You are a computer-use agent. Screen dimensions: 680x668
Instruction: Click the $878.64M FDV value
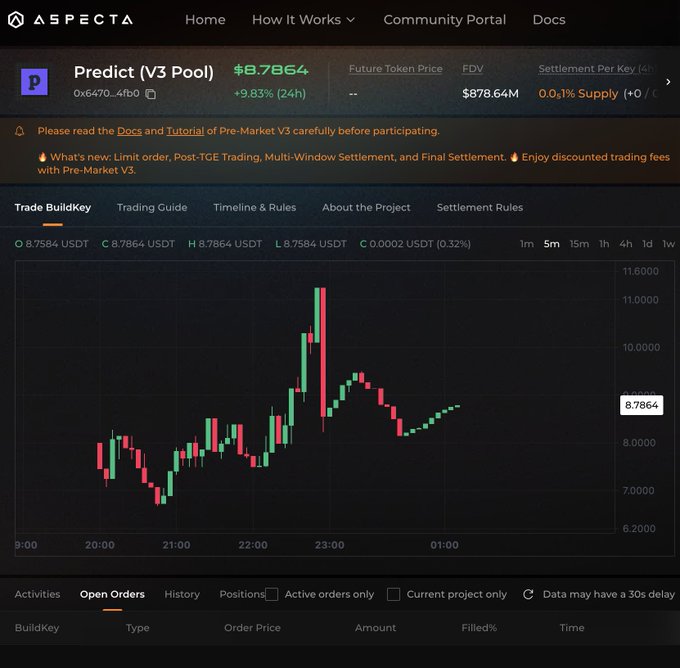490,94
